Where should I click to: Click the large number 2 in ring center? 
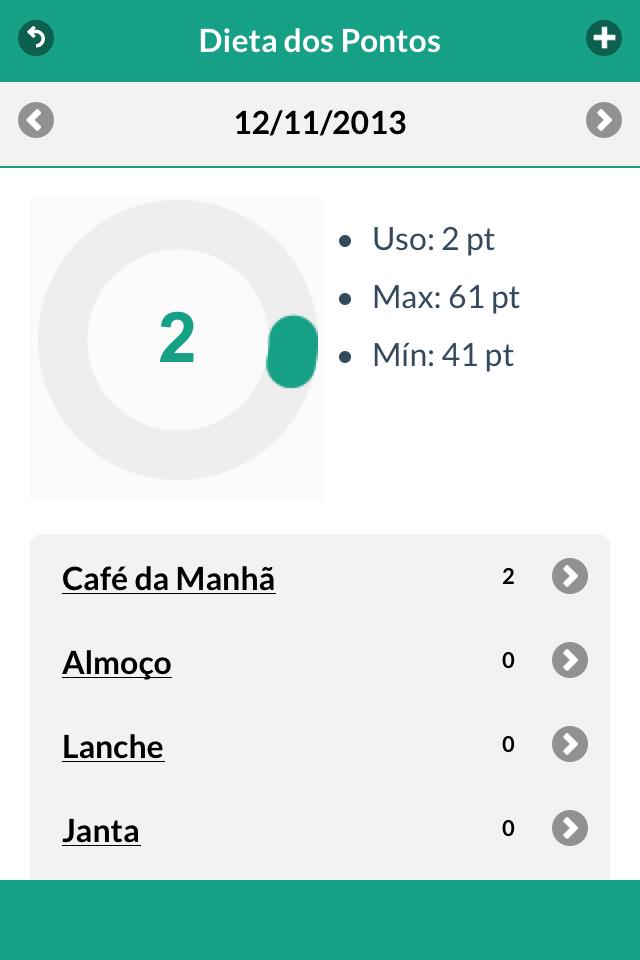pyautogui.click(x=177, y=340)
